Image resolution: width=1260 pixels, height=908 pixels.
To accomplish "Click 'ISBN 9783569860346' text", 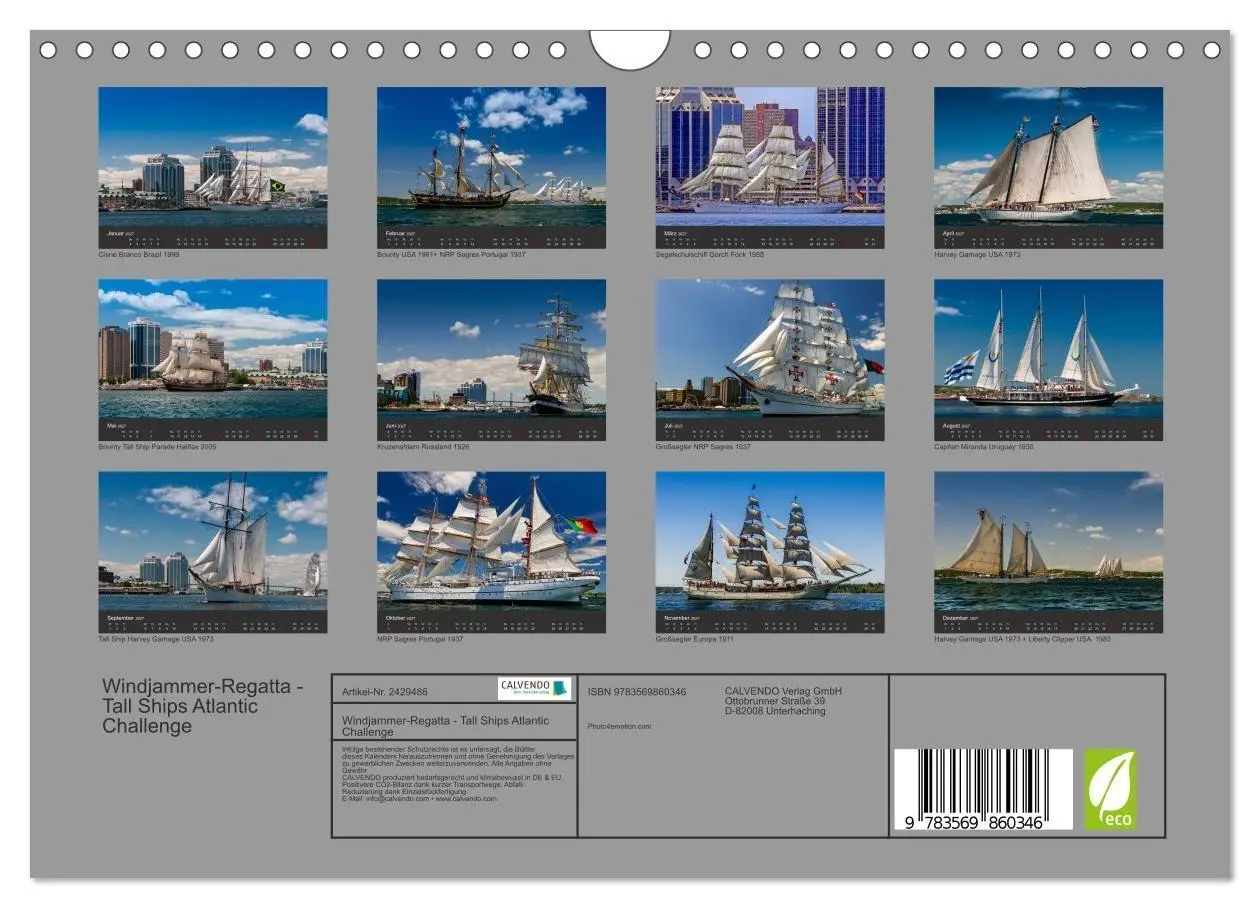I will [x=637, y=692].
